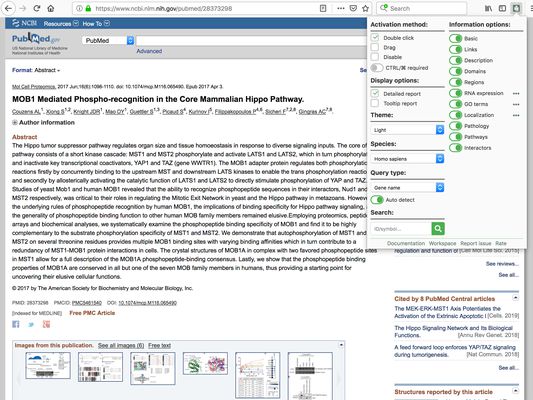
Task: Click See all images (6) link
Action: click(x=121, y=345)
